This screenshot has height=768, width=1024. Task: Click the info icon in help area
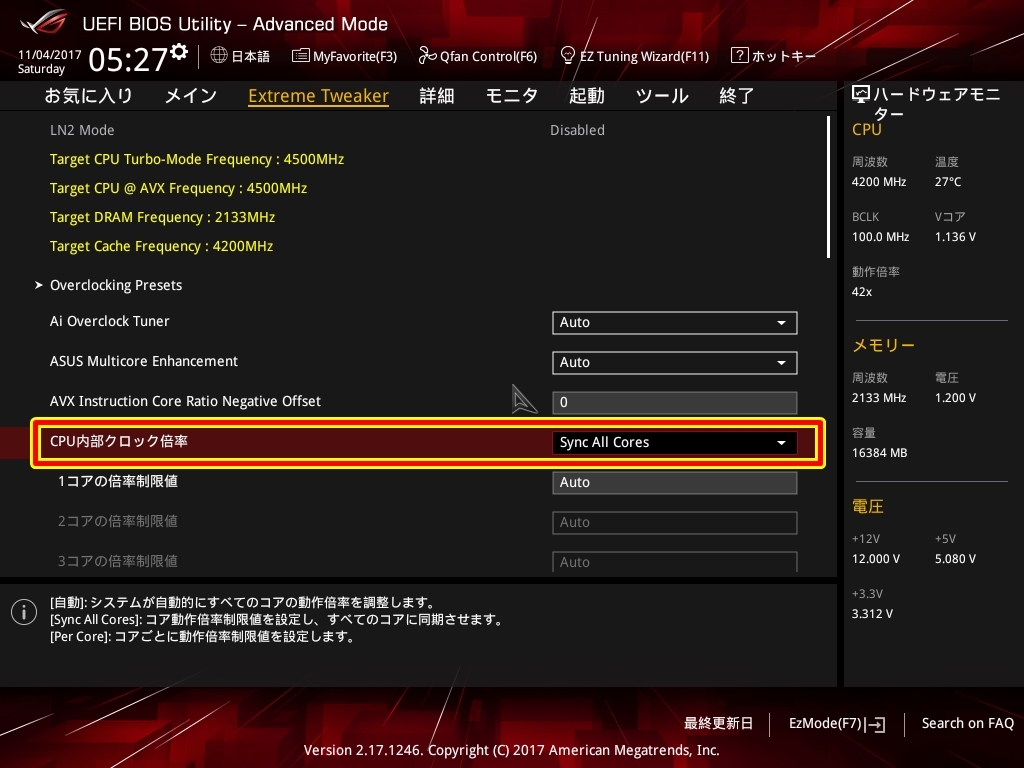point(24,612)
